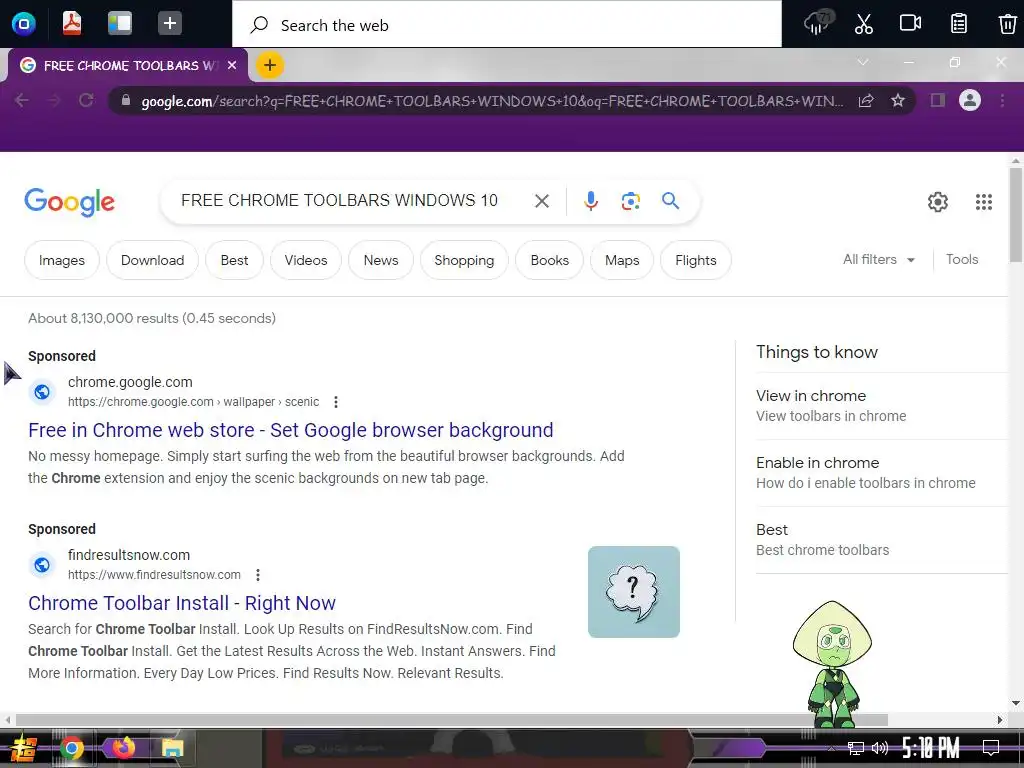Open the notification center icon
The width and height of the screenshot is (1024, 768).
991,748
